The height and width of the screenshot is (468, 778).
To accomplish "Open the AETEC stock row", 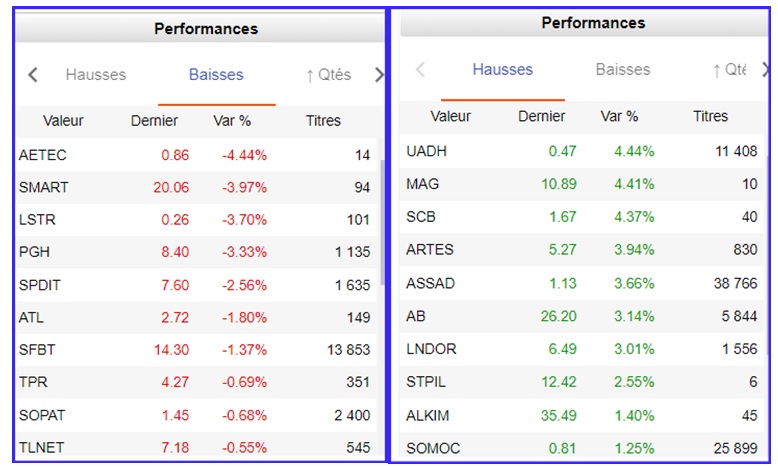I will point(42,155).
